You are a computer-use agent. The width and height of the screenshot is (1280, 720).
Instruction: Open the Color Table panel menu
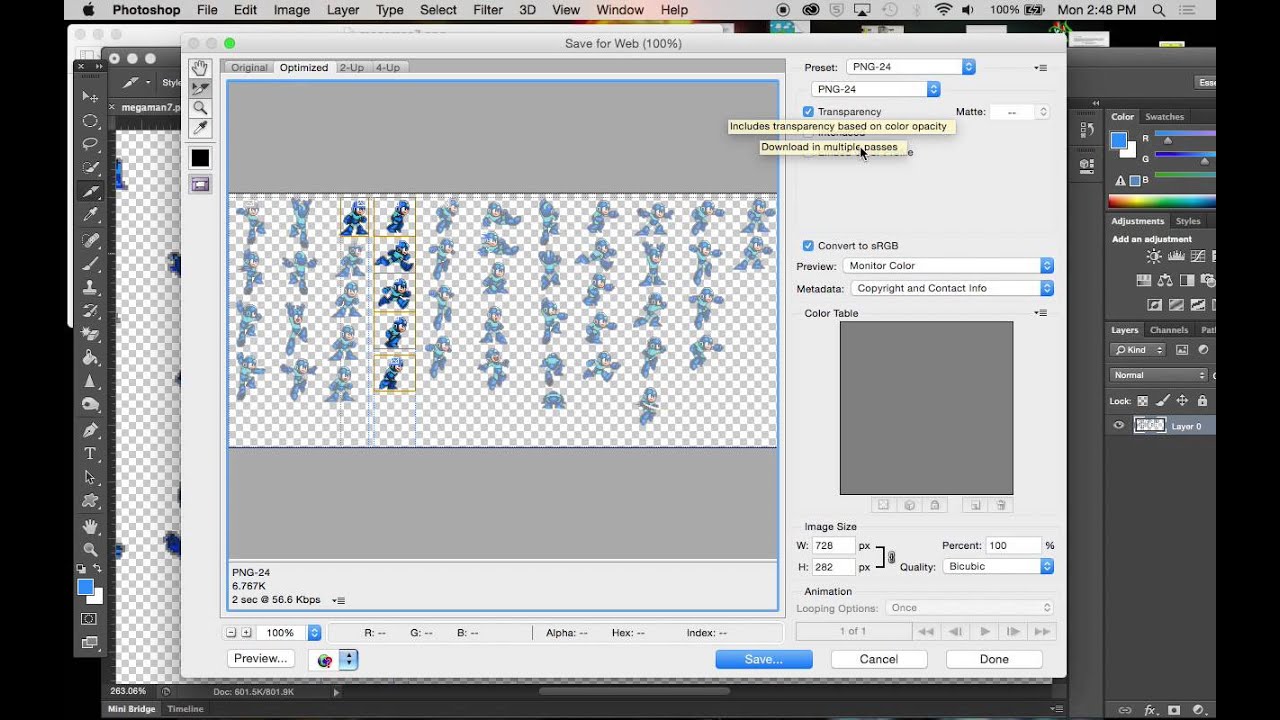(x=1041, y=313)
